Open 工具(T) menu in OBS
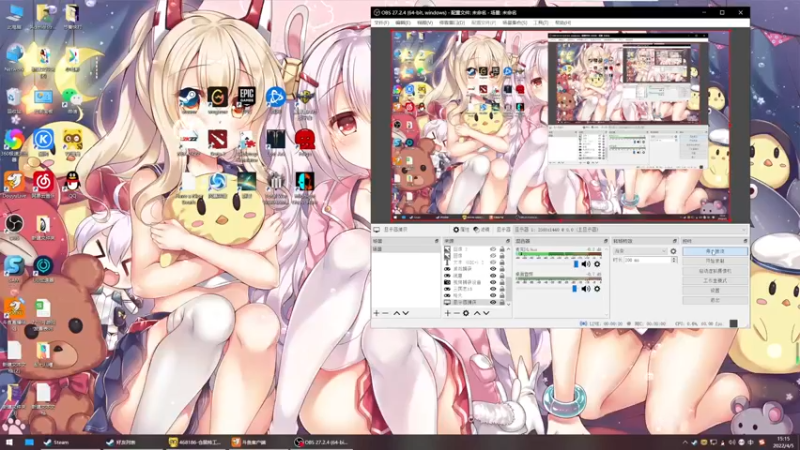This screenshot has width=800, height=450. (x=541, y=23)
